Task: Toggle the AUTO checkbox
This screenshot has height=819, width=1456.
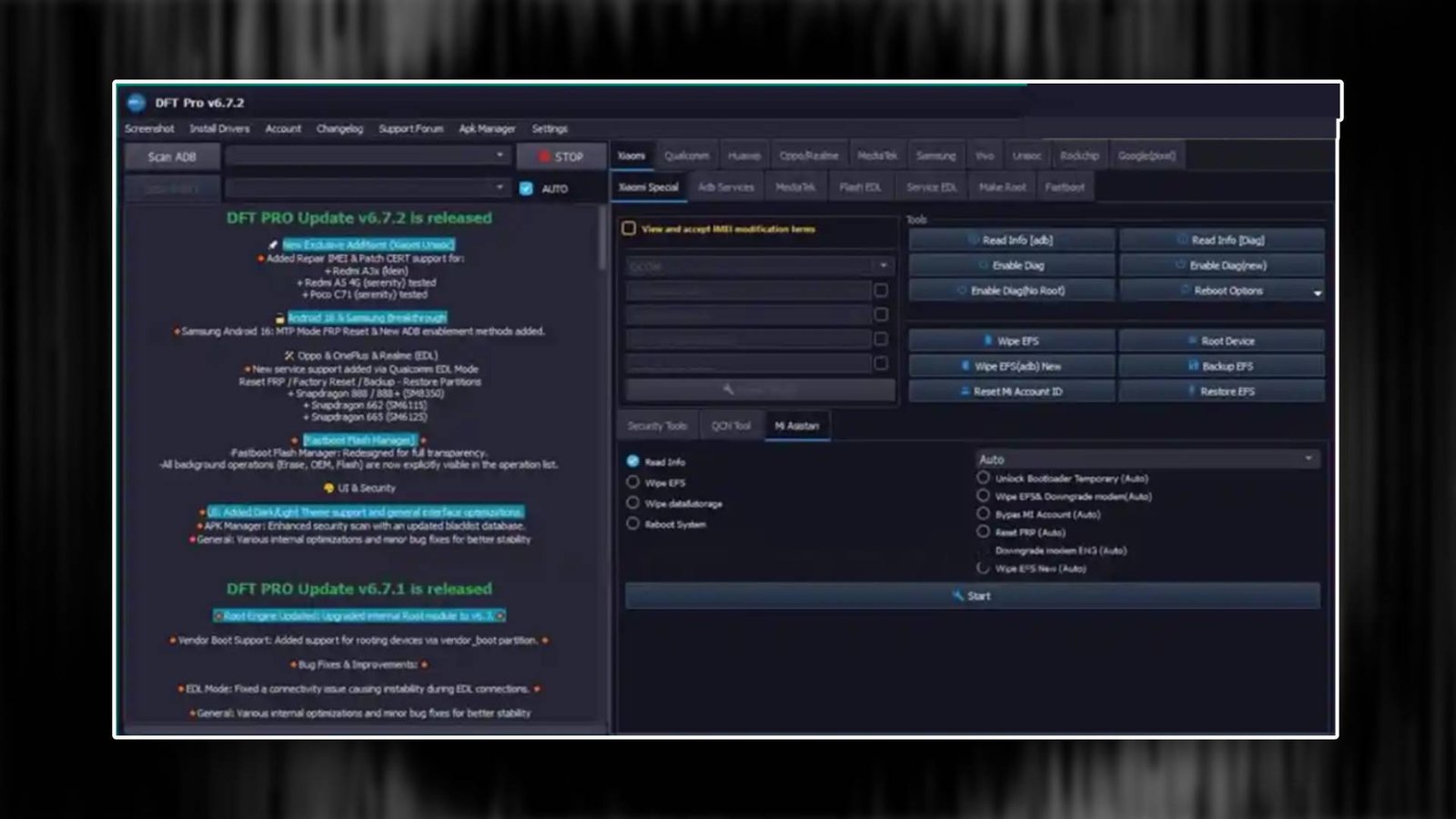Action: (x=524, y=188)
